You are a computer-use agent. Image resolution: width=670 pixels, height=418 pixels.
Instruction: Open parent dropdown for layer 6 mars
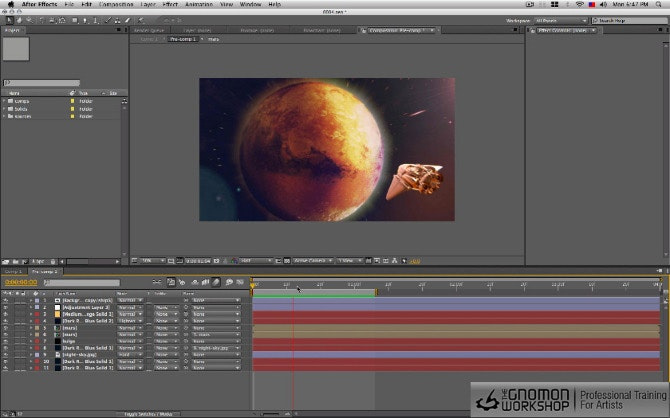pyautogui.click(x=216, y=335)
